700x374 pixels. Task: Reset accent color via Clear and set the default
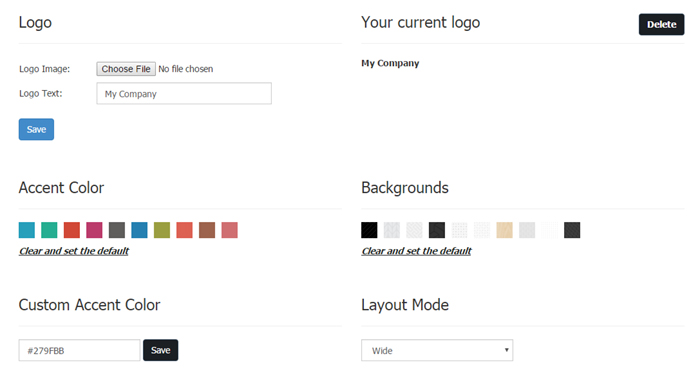tap(74, 251)
